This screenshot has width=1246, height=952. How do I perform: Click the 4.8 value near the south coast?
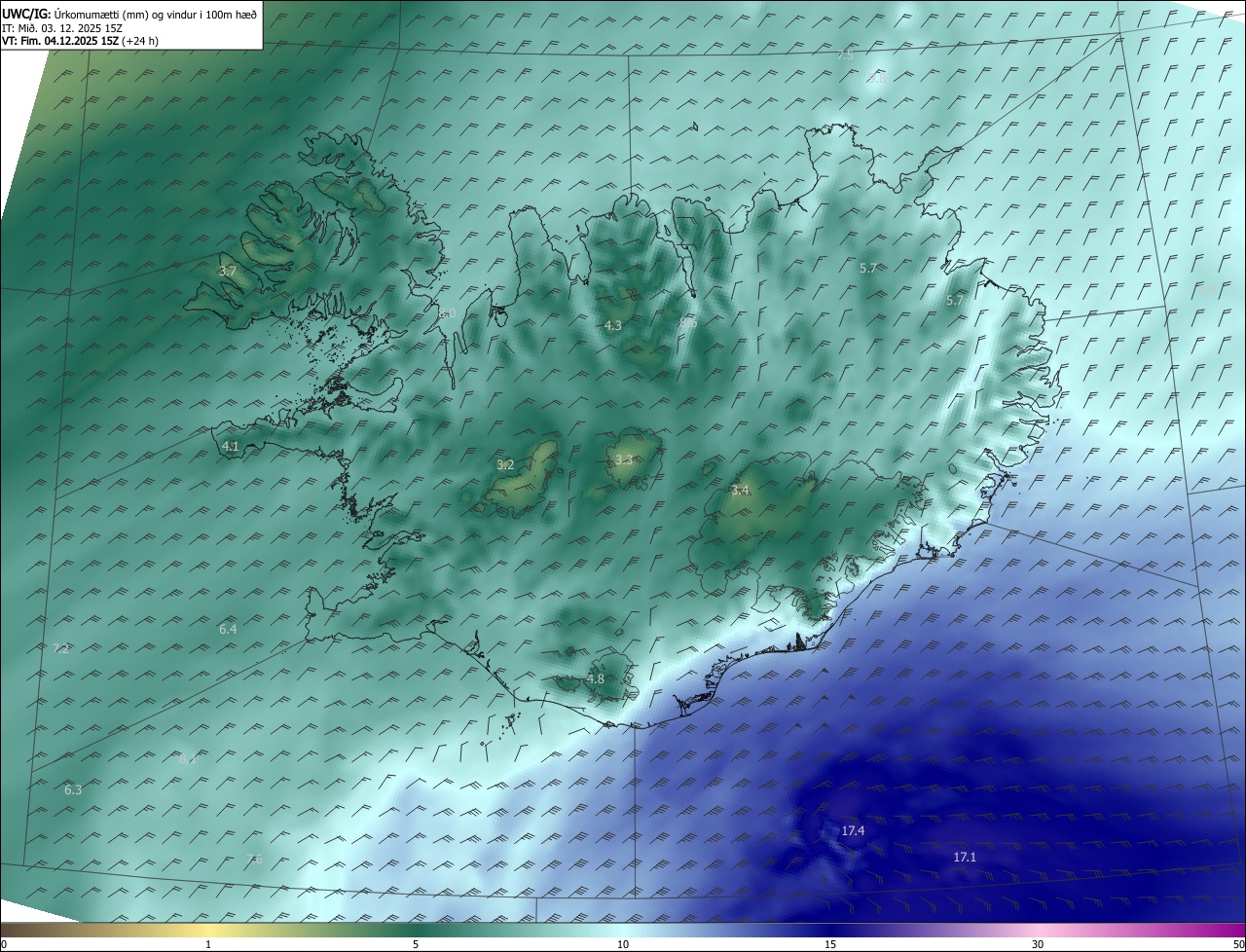tap(596, 678)
